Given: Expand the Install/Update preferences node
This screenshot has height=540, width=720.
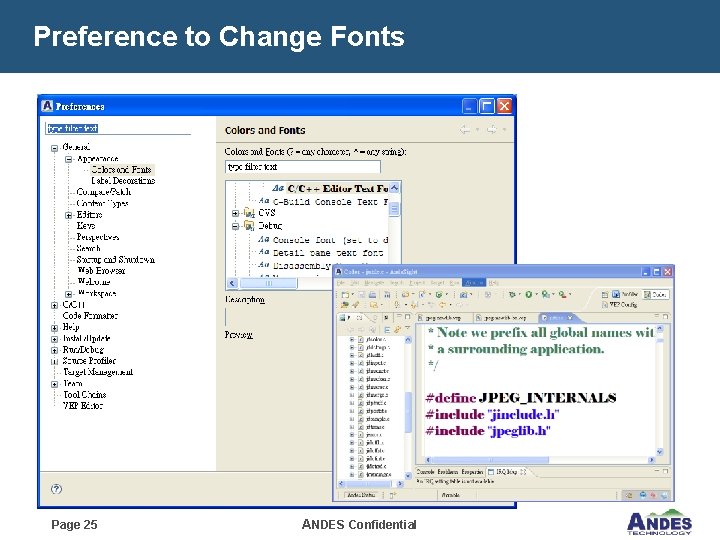Looking at the screenshot, I should pos(55,339).
